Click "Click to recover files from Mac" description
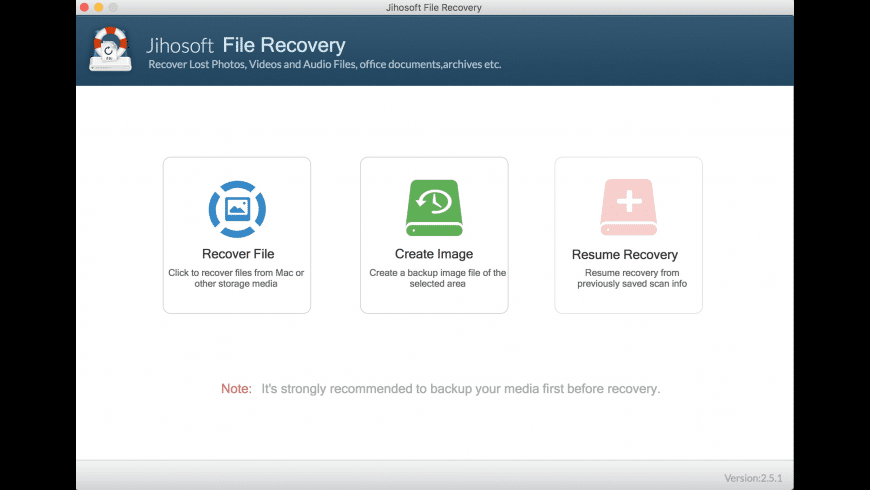 (236, 278)
